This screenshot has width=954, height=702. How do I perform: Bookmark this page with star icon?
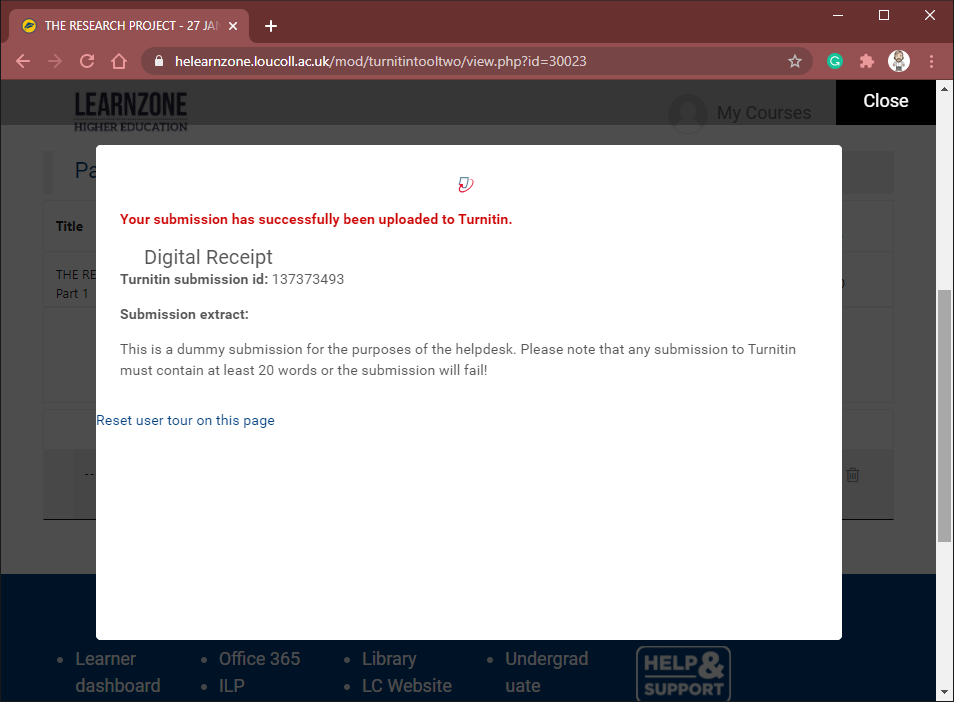(x=795, y=61)
